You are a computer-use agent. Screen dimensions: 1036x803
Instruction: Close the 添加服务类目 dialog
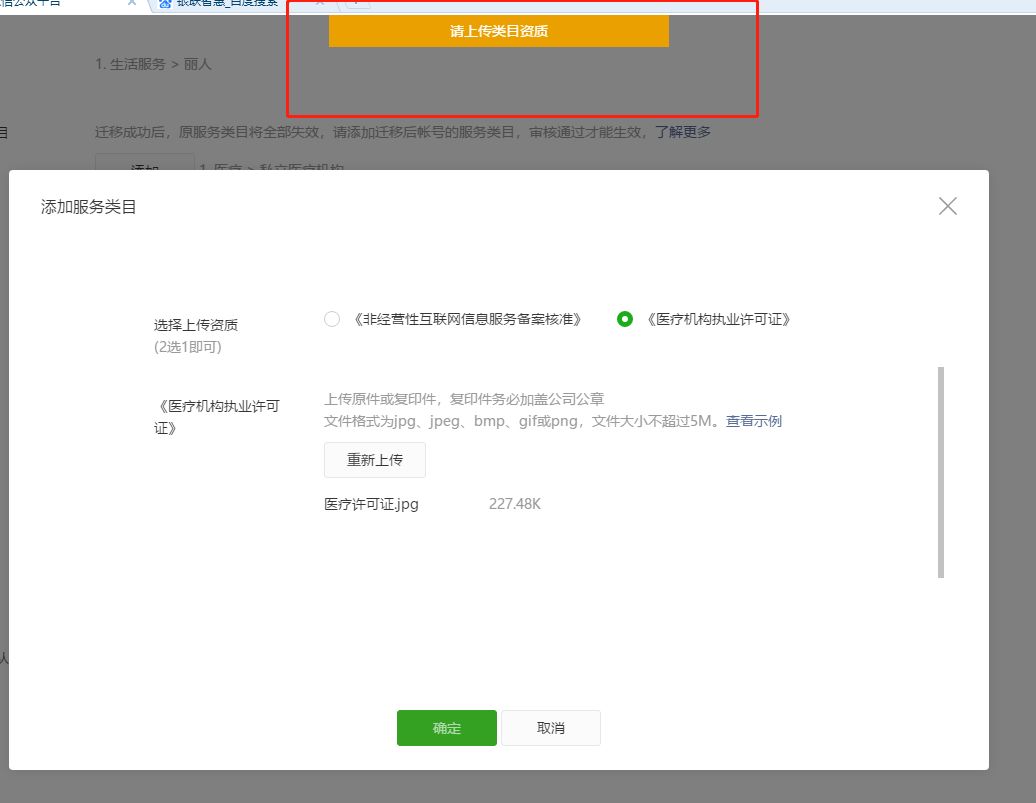pyautogui.click(x=947, y=206)
